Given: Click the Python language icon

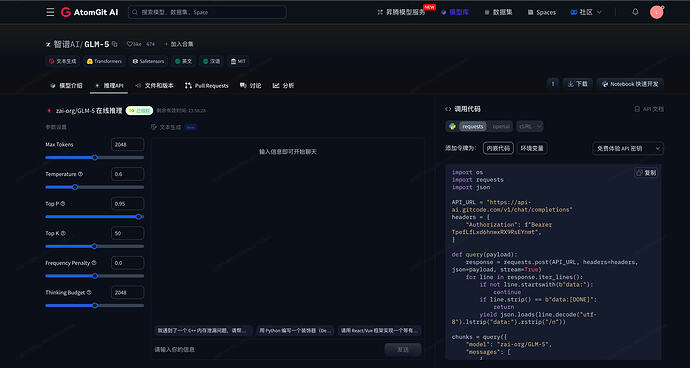Looking at the screenshot, I should 452,126.
